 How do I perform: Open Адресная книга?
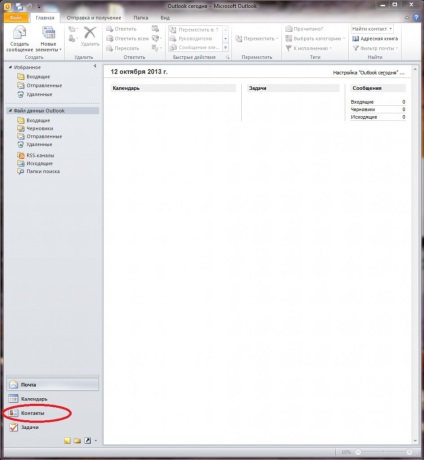(375, 39)
